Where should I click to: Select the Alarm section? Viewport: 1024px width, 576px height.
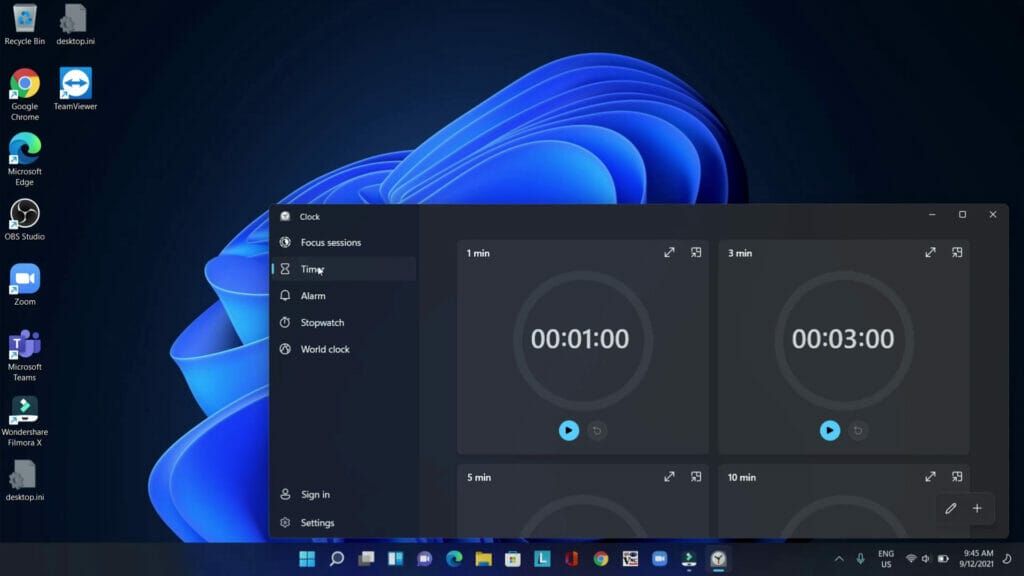point(313,295)
